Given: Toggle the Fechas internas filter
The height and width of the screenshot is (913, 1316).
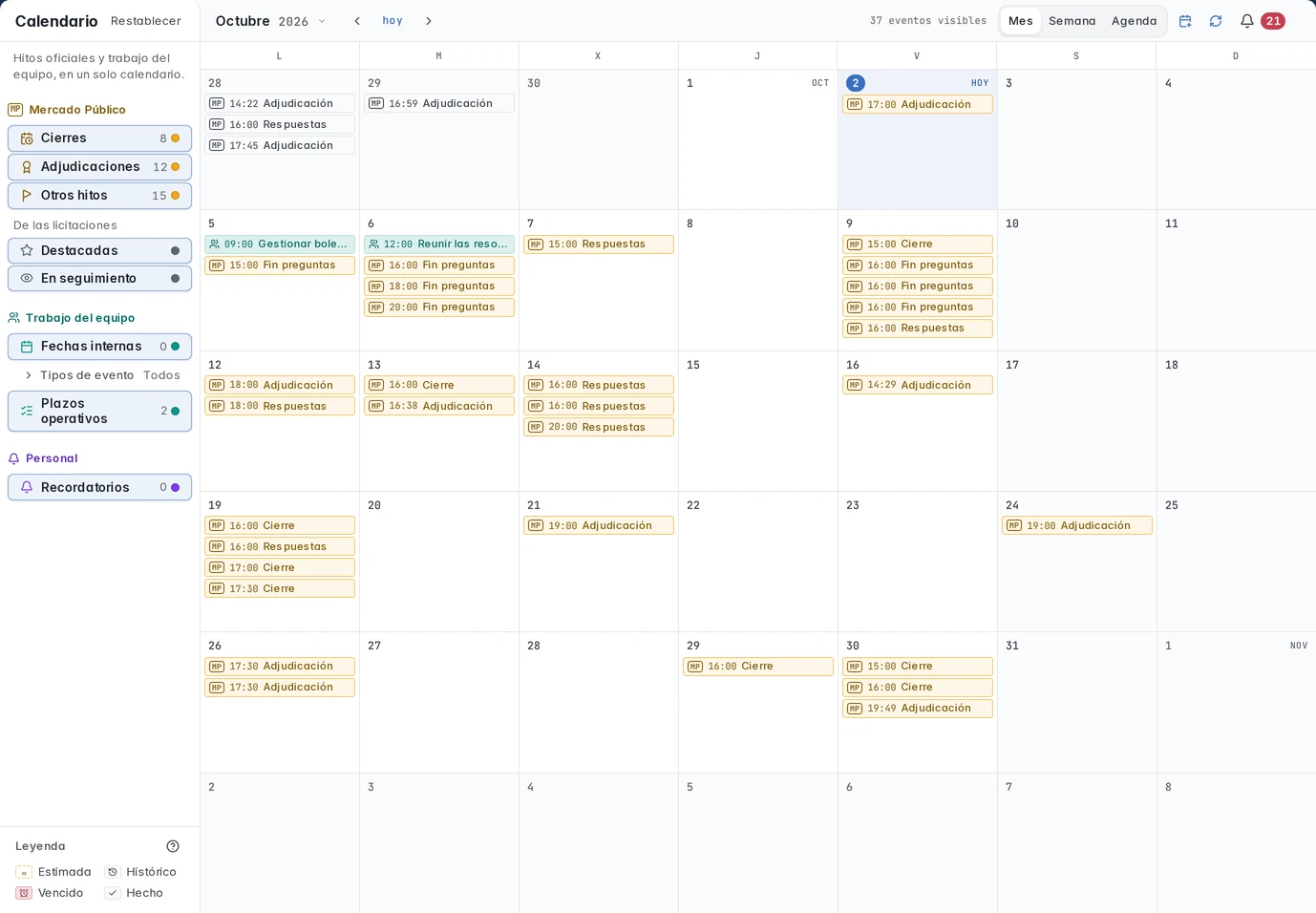Looking at the screenshot, I should tap(99, 347).
